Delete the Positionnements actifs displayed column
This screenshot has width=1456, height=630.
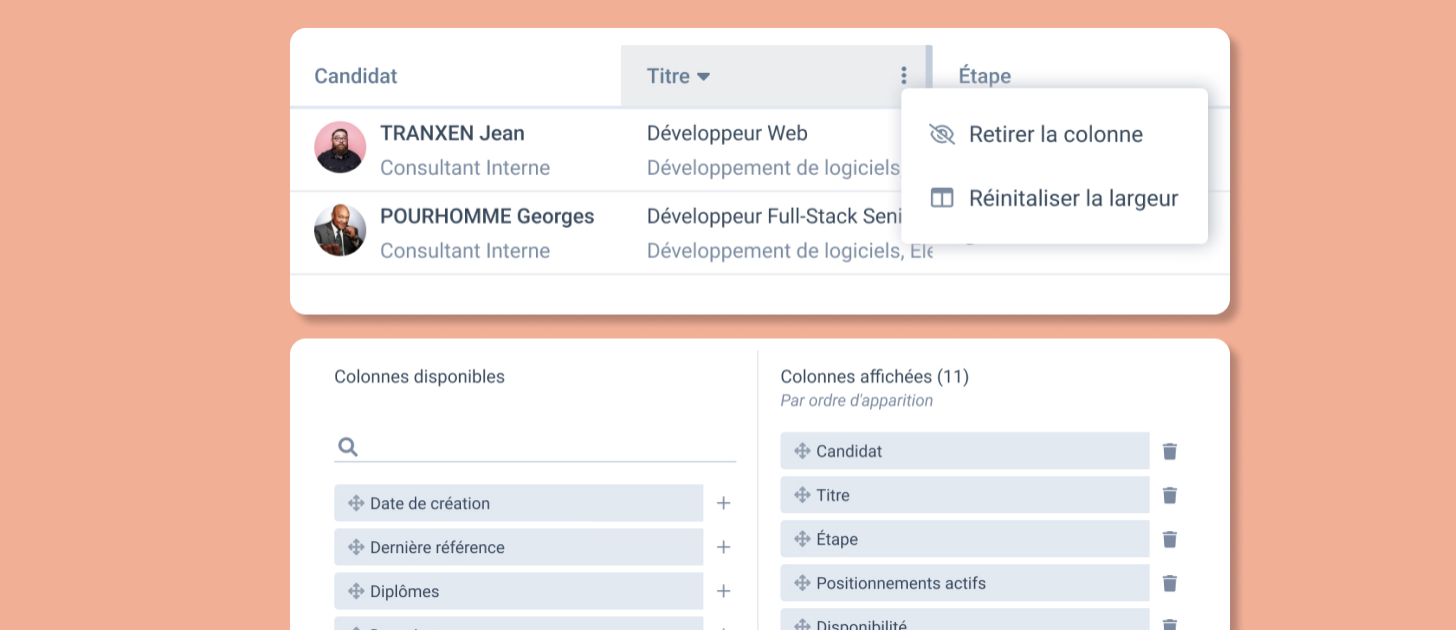click(1170, 583)
